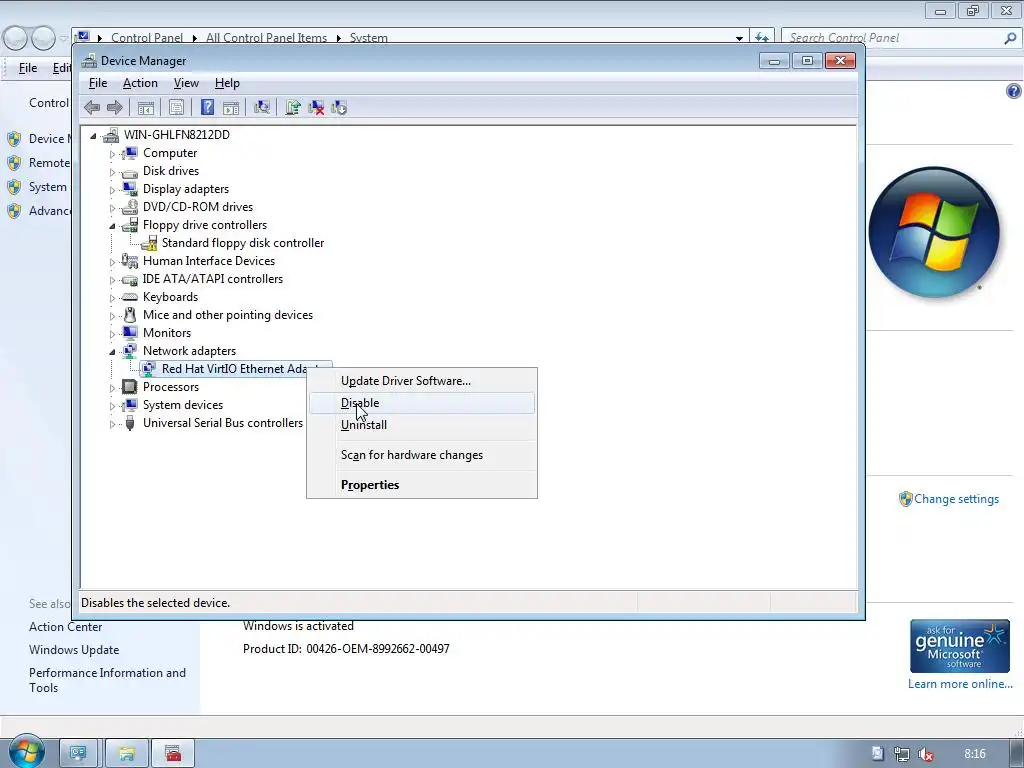Click the blue Help question mark toolbar icon
The image size is (1024, 768).
(x=207, y=108)
